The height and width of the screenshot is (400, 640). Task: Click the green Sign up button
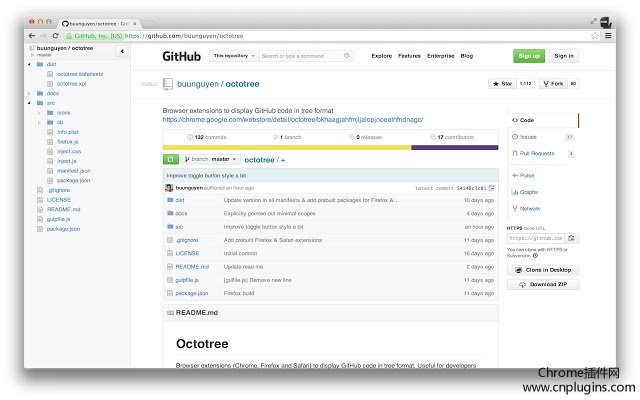(529, 56)
